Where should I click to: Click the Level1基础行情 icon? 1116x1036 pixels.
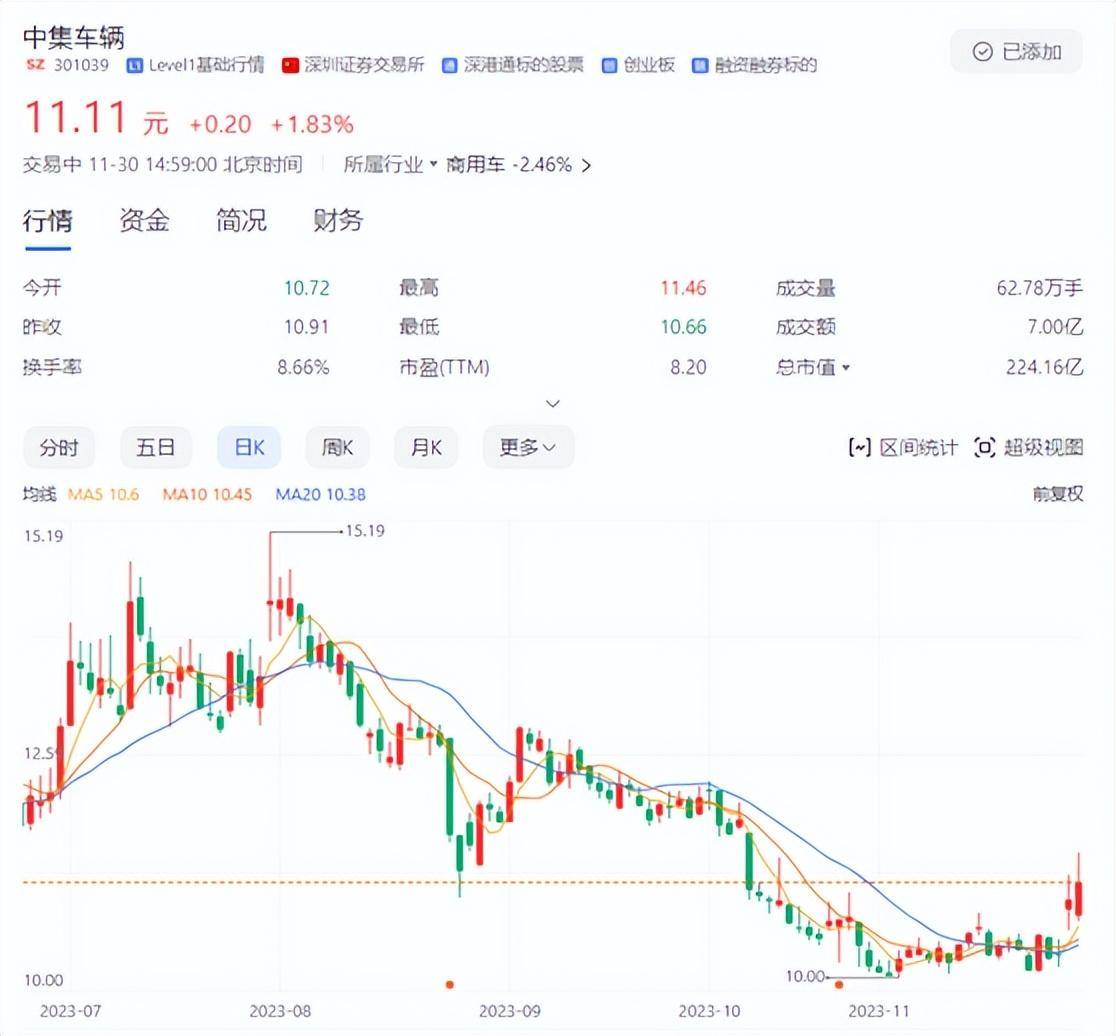point(134,65)
